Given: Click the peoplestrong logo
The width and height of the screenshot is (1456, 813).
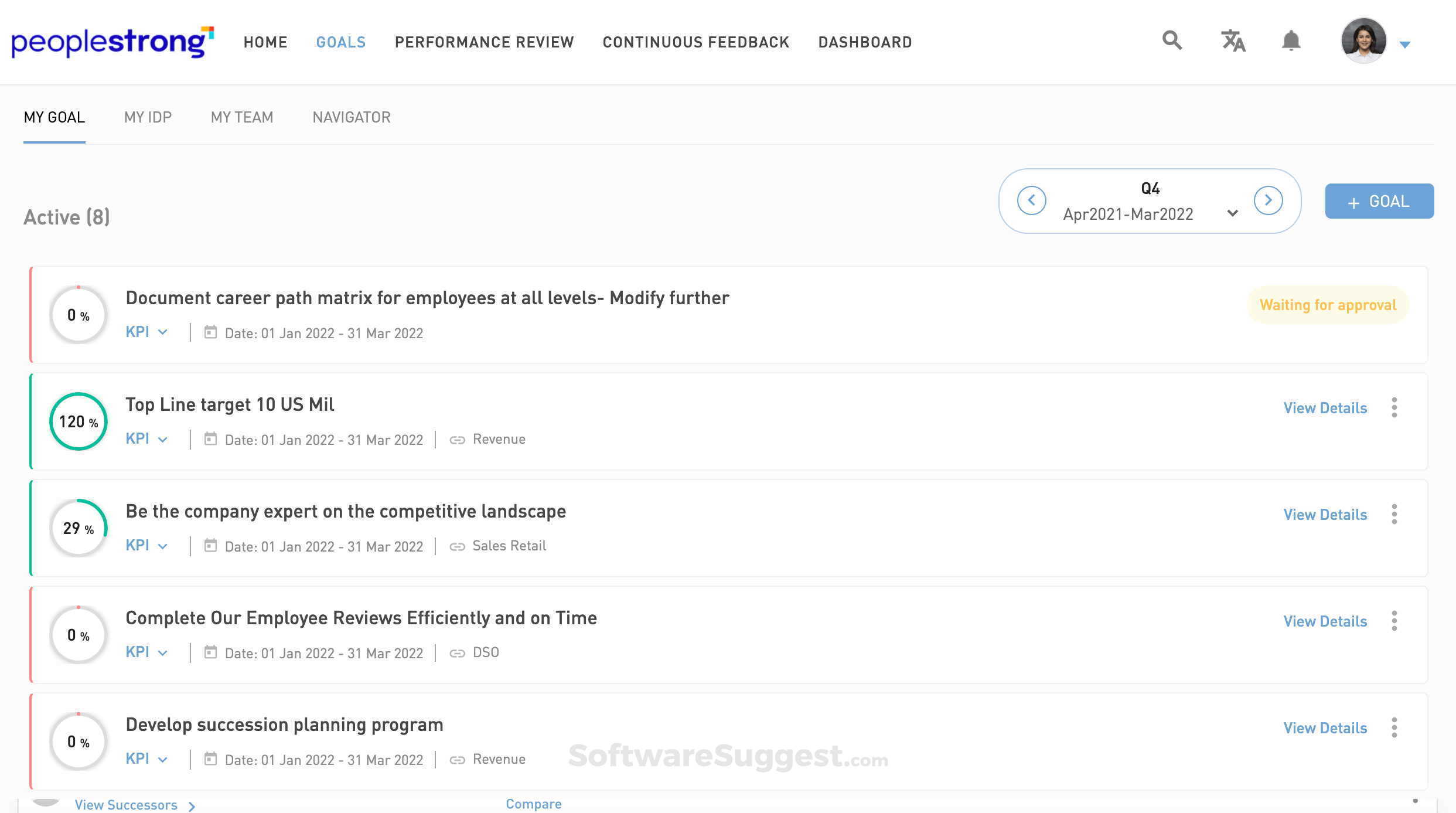Looking at the screenshot, I should click(112, 41).
